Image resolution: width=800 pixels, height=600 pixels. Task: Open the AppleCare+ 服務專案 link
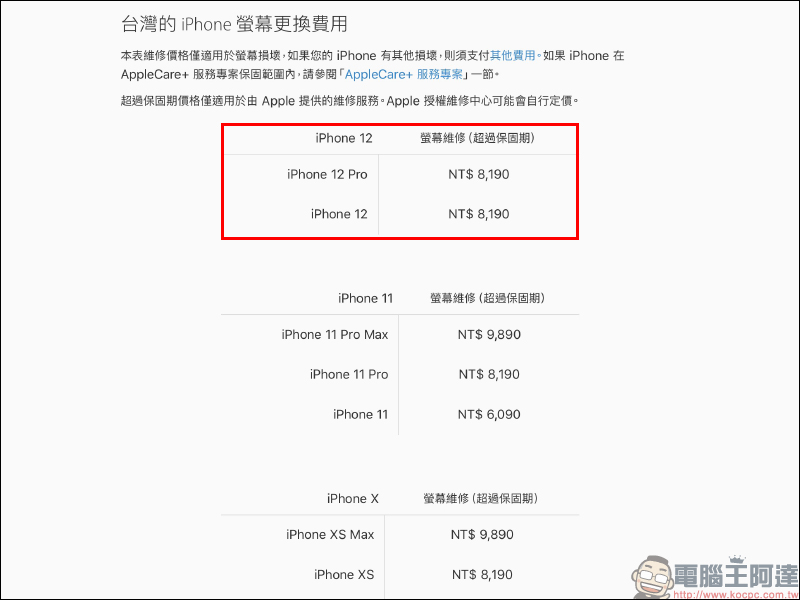point(404,74)
